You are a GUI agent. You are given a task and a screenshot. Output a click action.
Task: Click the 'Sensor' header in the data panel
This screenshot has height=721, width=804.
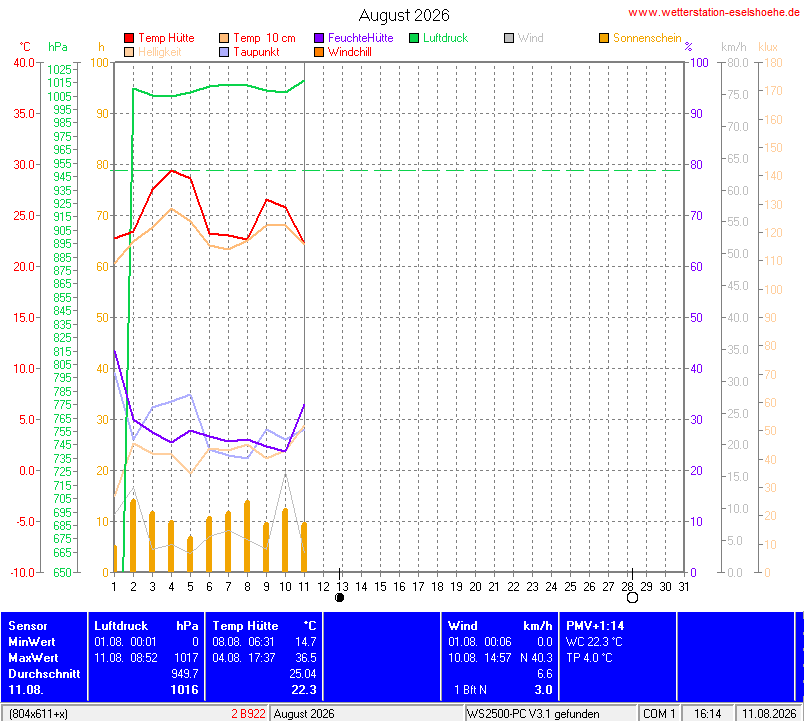tap(28, 626)
